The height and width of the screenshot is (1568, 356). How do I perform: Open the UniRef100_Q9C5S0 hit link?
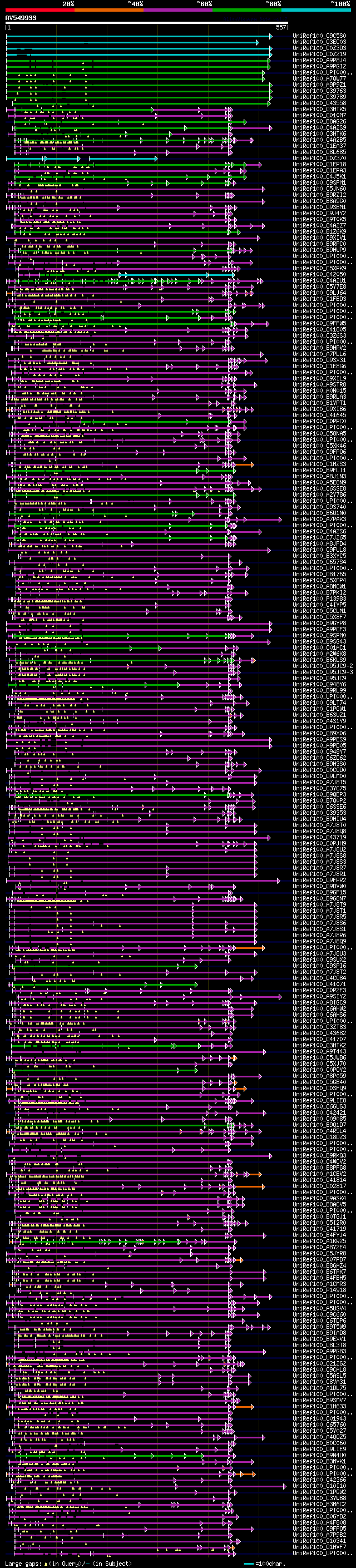(319, 36)
